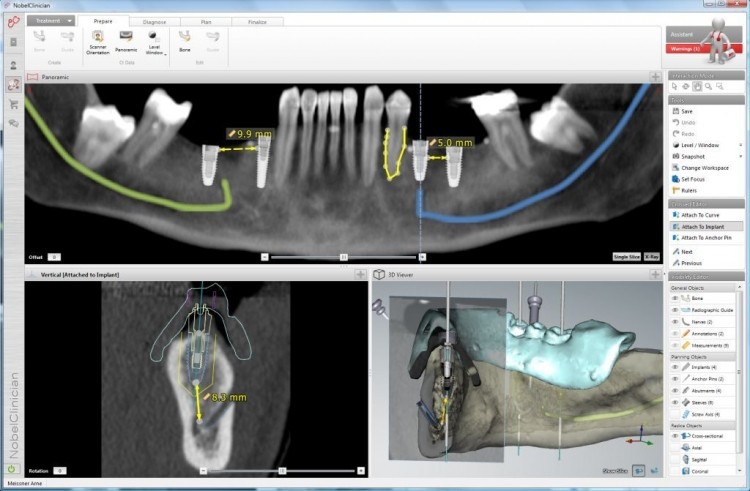Toggle visibility of Annotations (2)

[675, 334]
